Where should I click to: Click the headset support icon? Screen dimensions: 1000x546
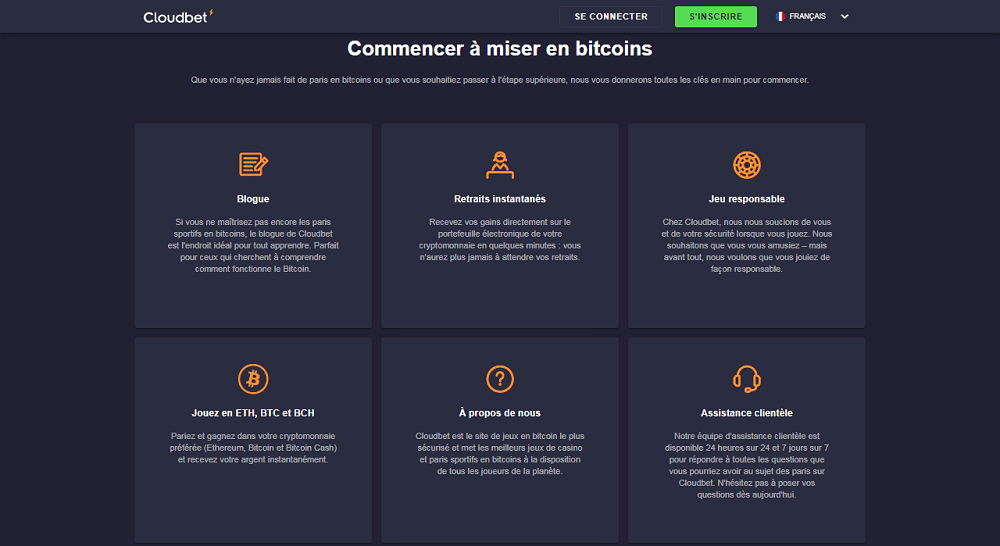point(747,379)
